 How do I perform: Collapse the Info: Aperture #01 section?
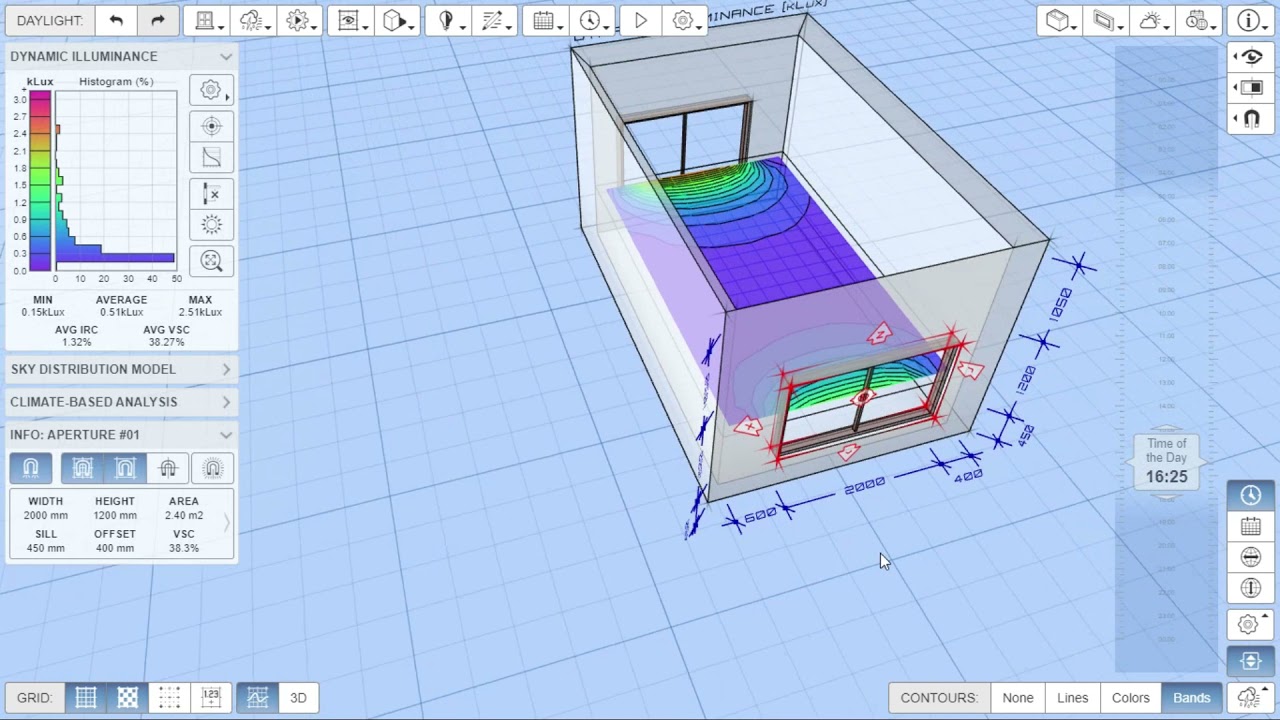226,435
